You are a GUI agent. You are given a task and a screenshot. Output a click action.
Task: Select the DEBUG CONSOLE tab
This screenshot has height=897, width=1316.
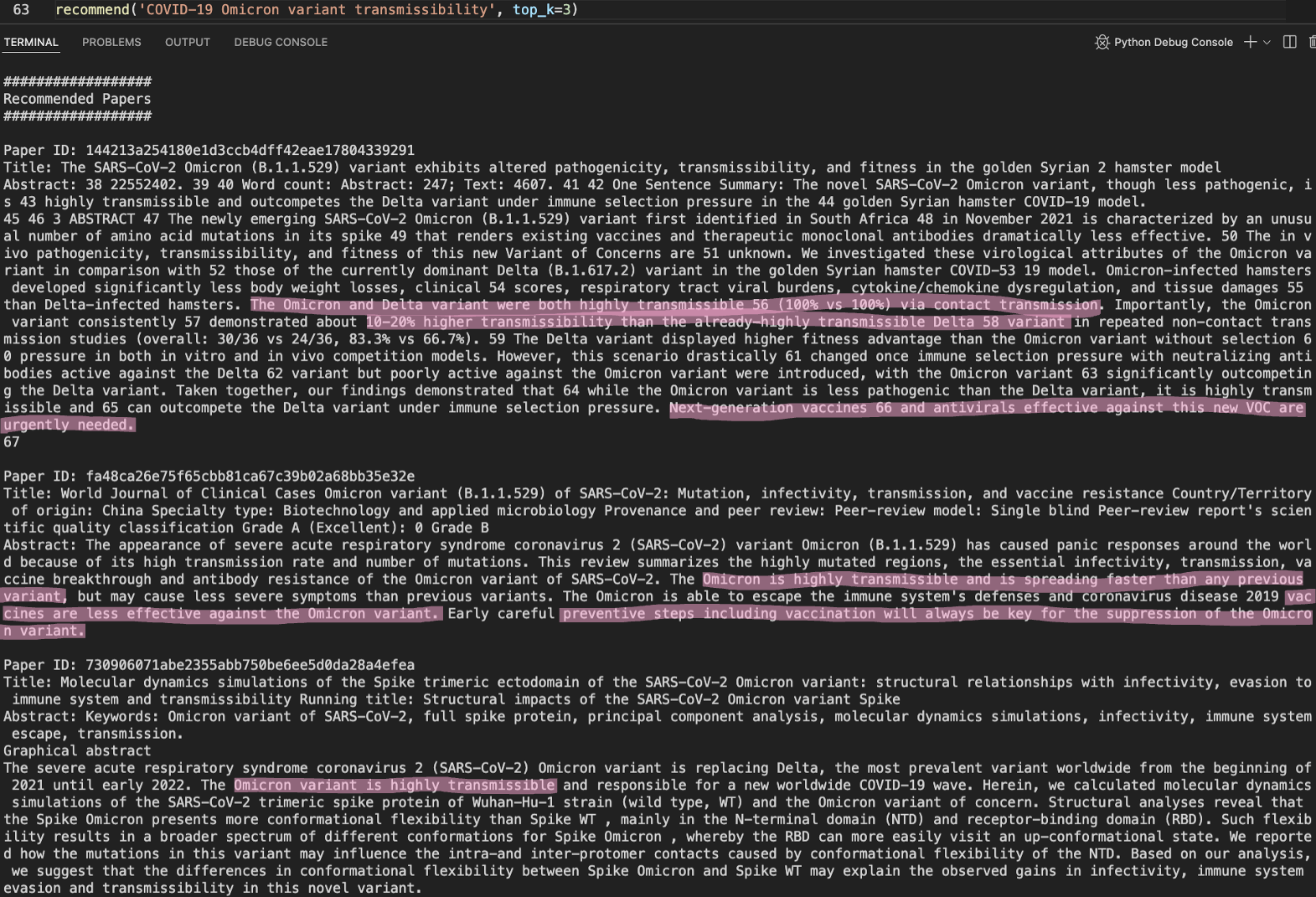point(281,42)
